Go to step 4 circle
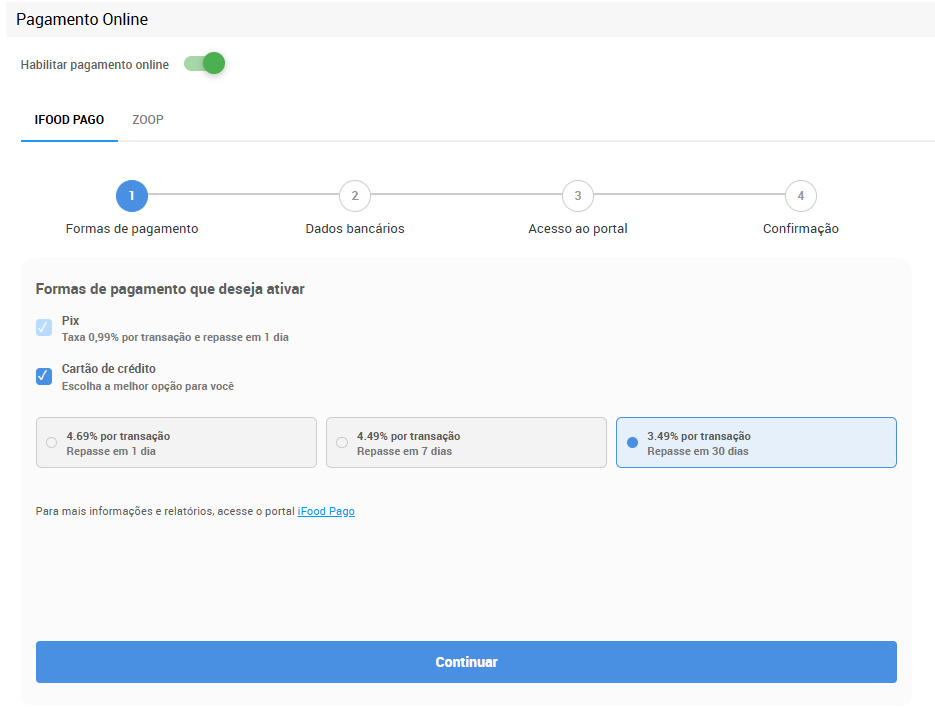This screenshot has height=717, width=935. (x=801, y=196)
